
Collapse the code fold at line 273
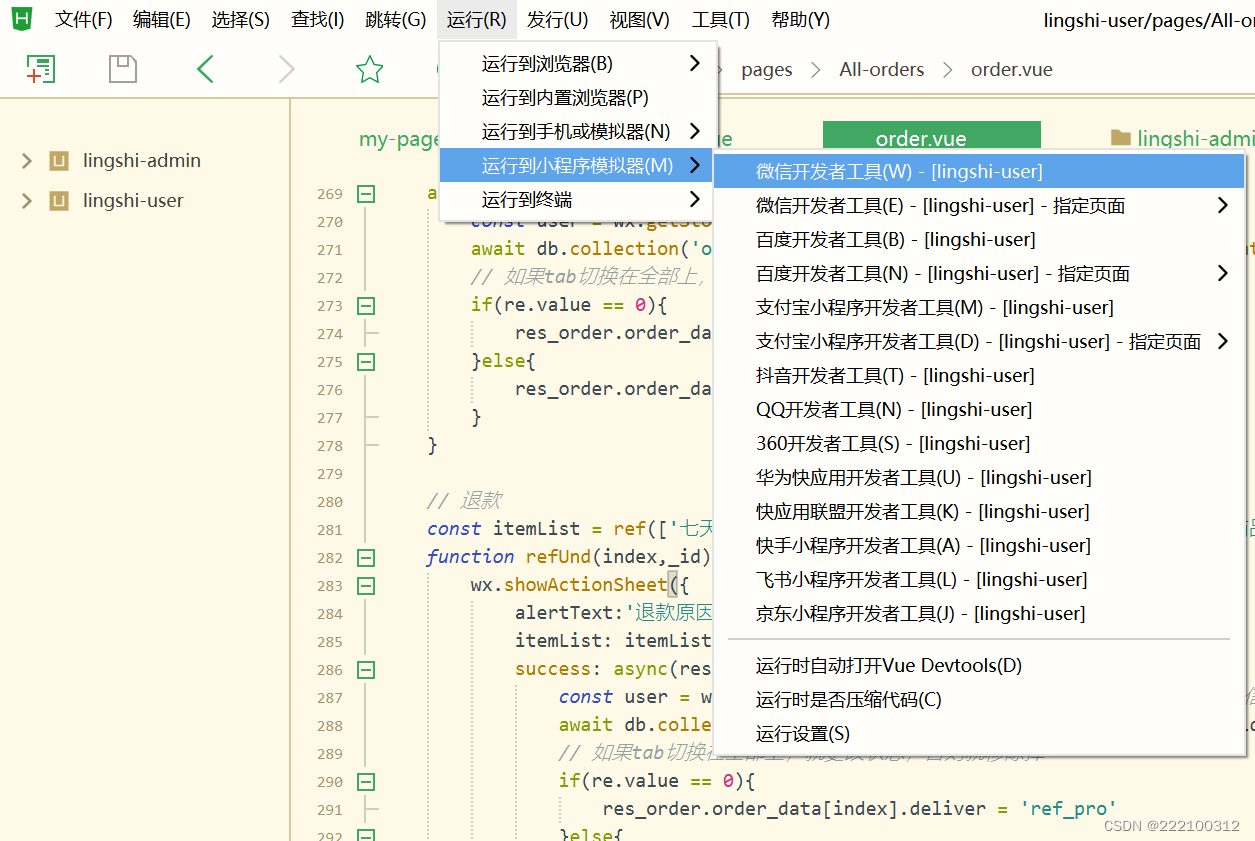pos(366,306)
